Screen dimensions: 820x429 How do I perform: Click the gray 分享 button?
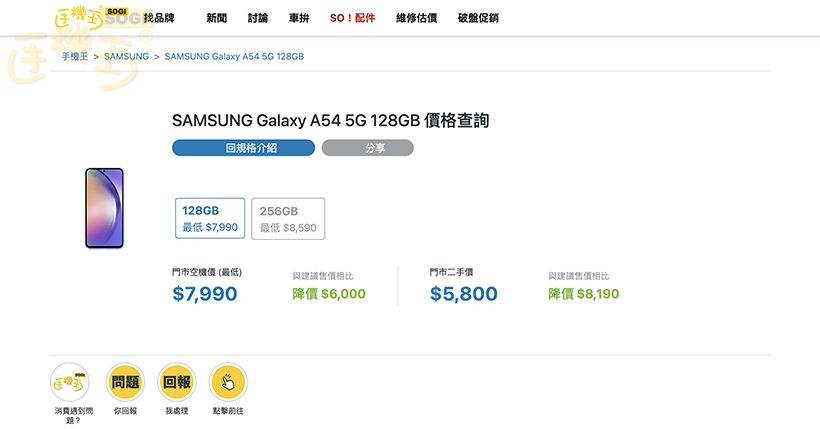click(x=367, y=148)
